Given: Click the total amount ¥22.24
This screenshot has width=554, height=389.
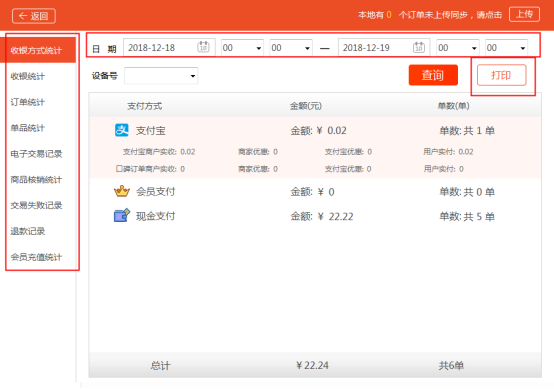Looking at the screenshot, I should click(x=312, y=365).
